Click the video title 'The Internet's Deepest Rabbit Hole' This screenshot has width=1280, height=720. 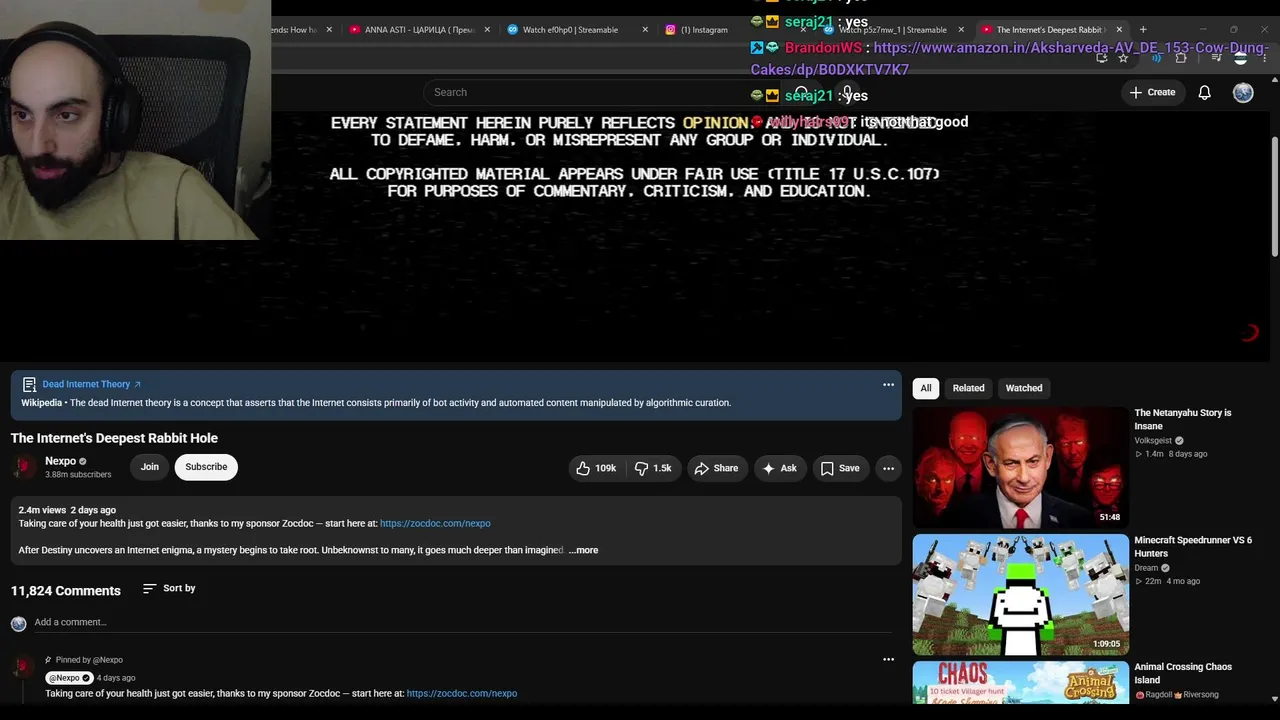point(114,438)
